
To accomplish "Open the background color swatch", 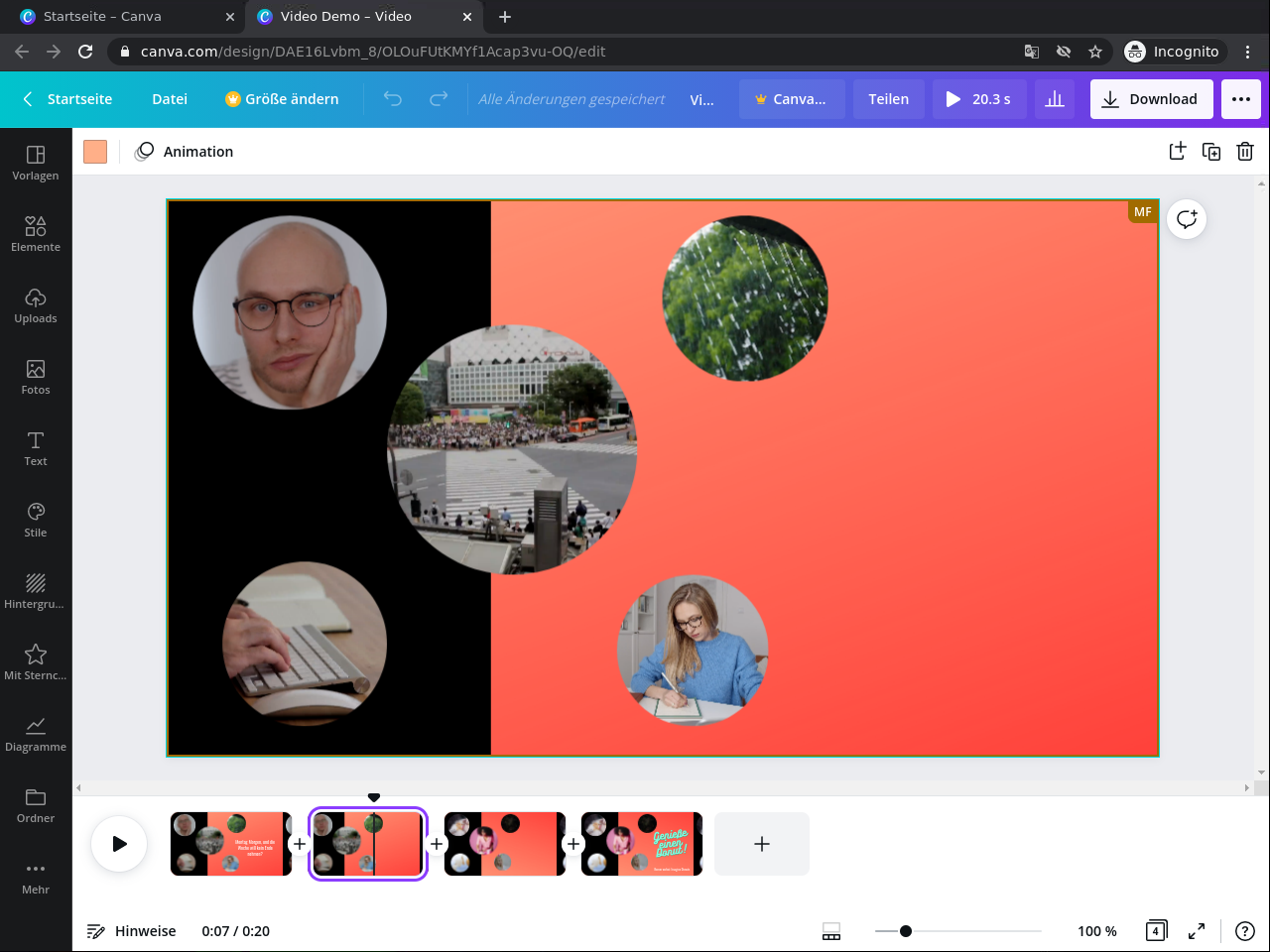I will (x=95, y=152).
